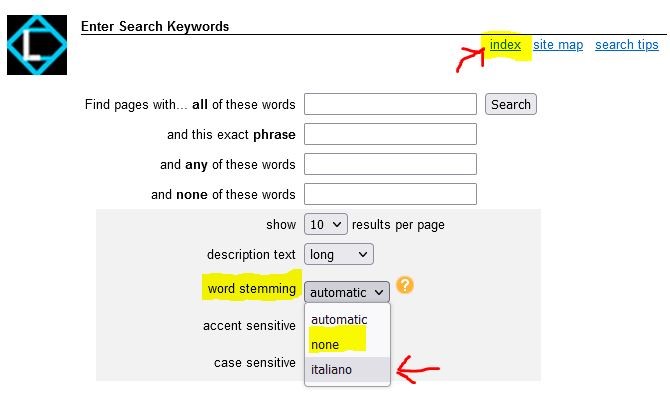Viewport: 670px width, 403px height.
Task: Click the 'description text' label
Action: tap(251, 255)
